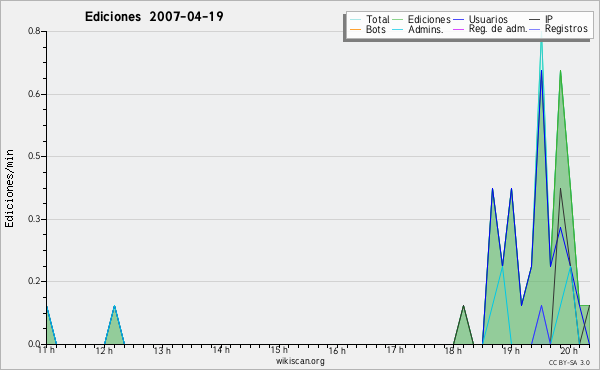Click the Total legend entry
The image size is (600, 370).
tap(370, 19)
